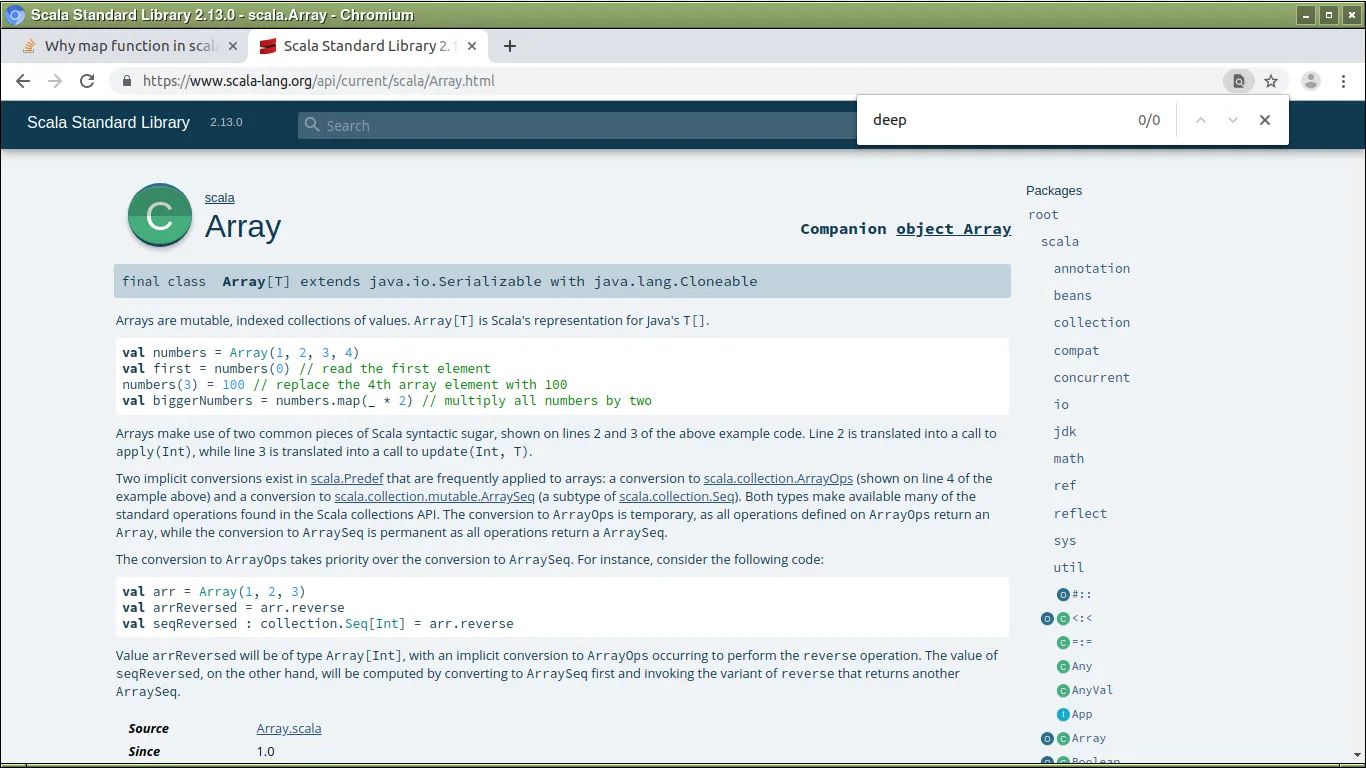
Task: Follow the scala.collection.Seq link
Action: coord(676,496)
